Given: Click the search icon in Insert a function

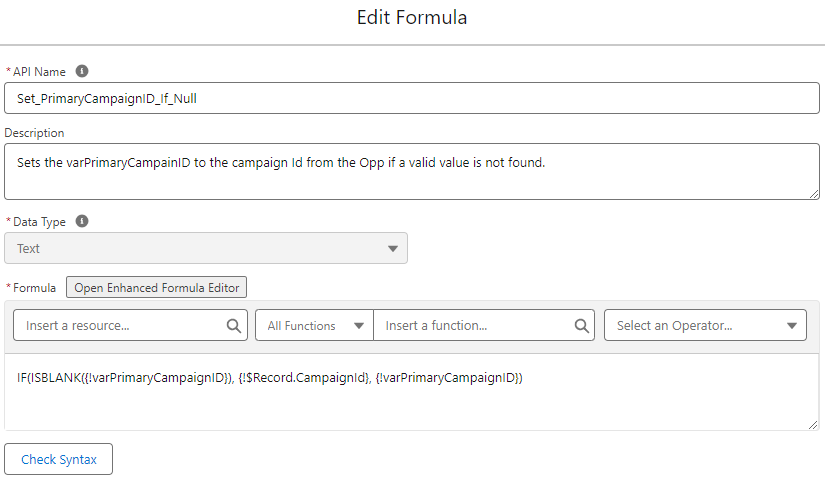Looking at the screenshot, I should [581, 326].
